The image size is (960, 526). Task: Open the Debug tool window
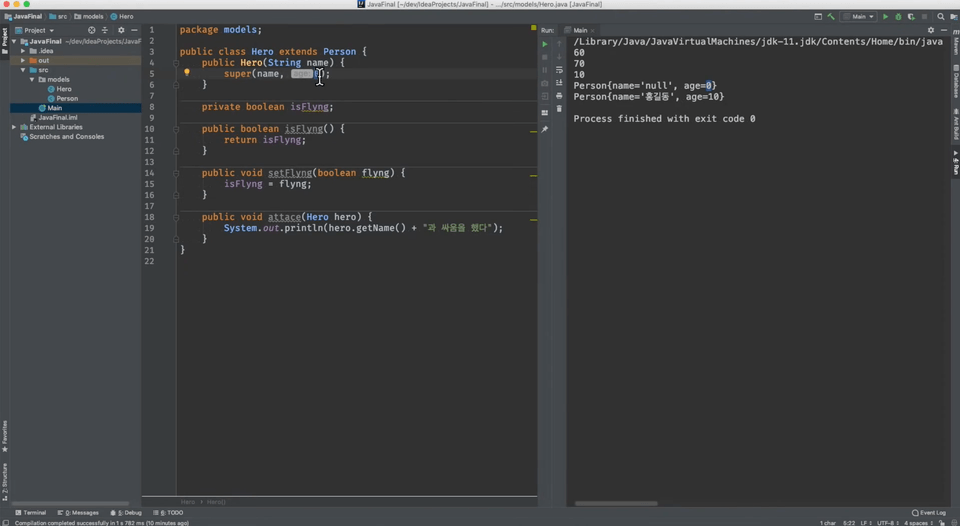126,513
